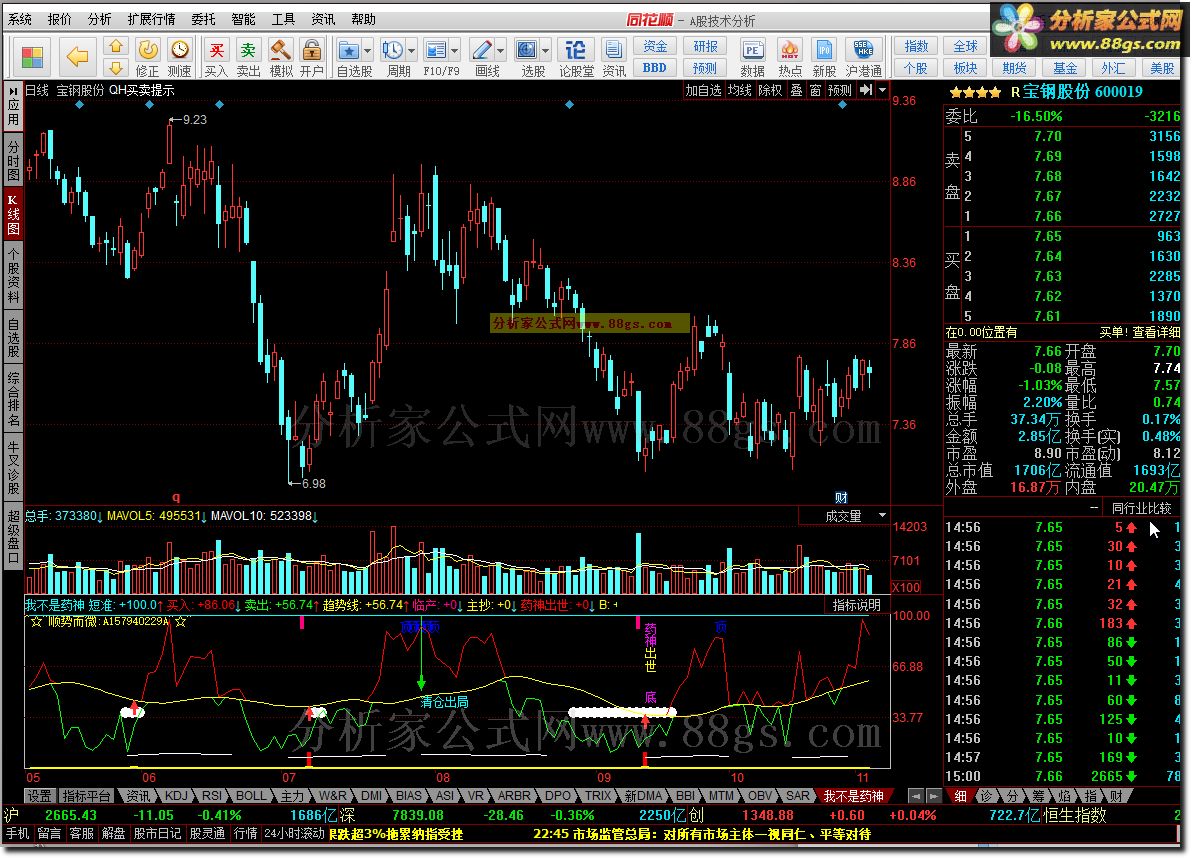This screenshot has width=1192, height=858.
Task: Select the 画线 drawing pencil tool
Action: click(x=482, y=51)
